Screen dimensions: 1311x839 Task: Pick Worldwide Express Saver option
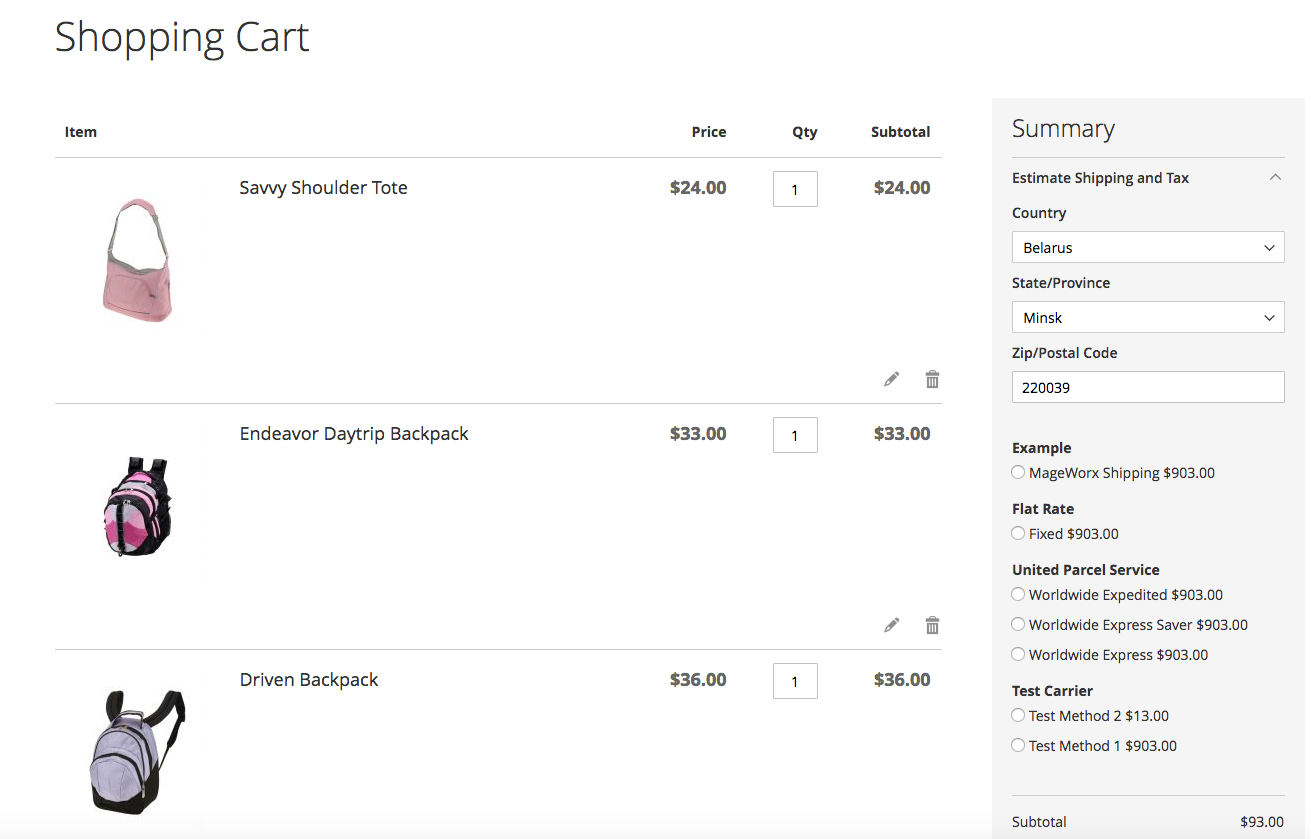point(1018,624)
